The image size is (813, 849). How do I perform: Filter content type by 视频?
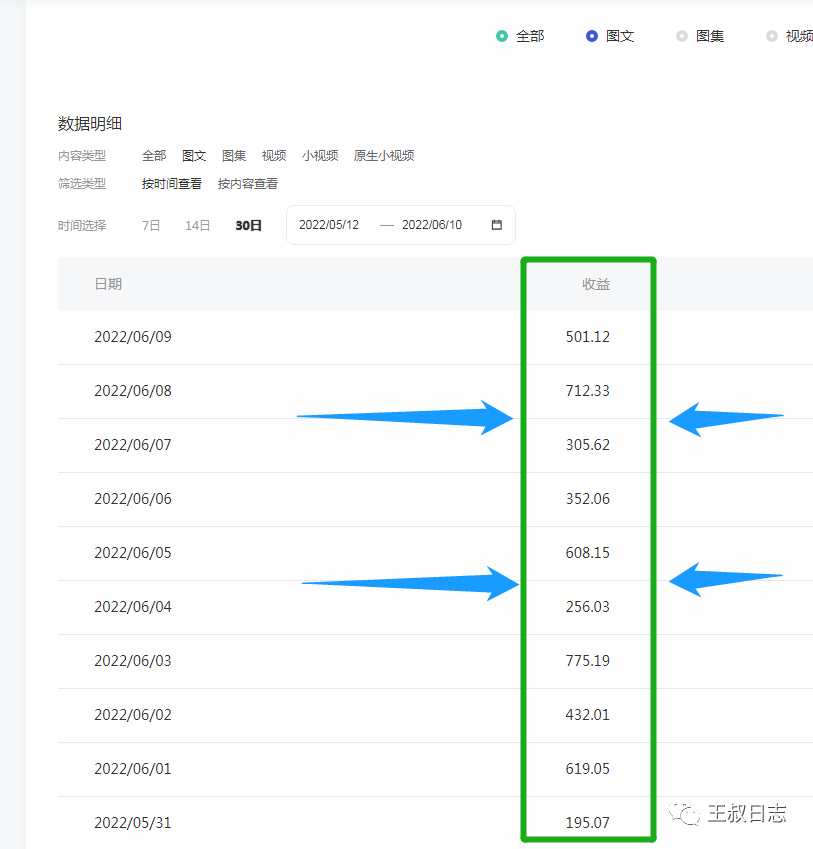pyautogui.click(x=274, y=156)
